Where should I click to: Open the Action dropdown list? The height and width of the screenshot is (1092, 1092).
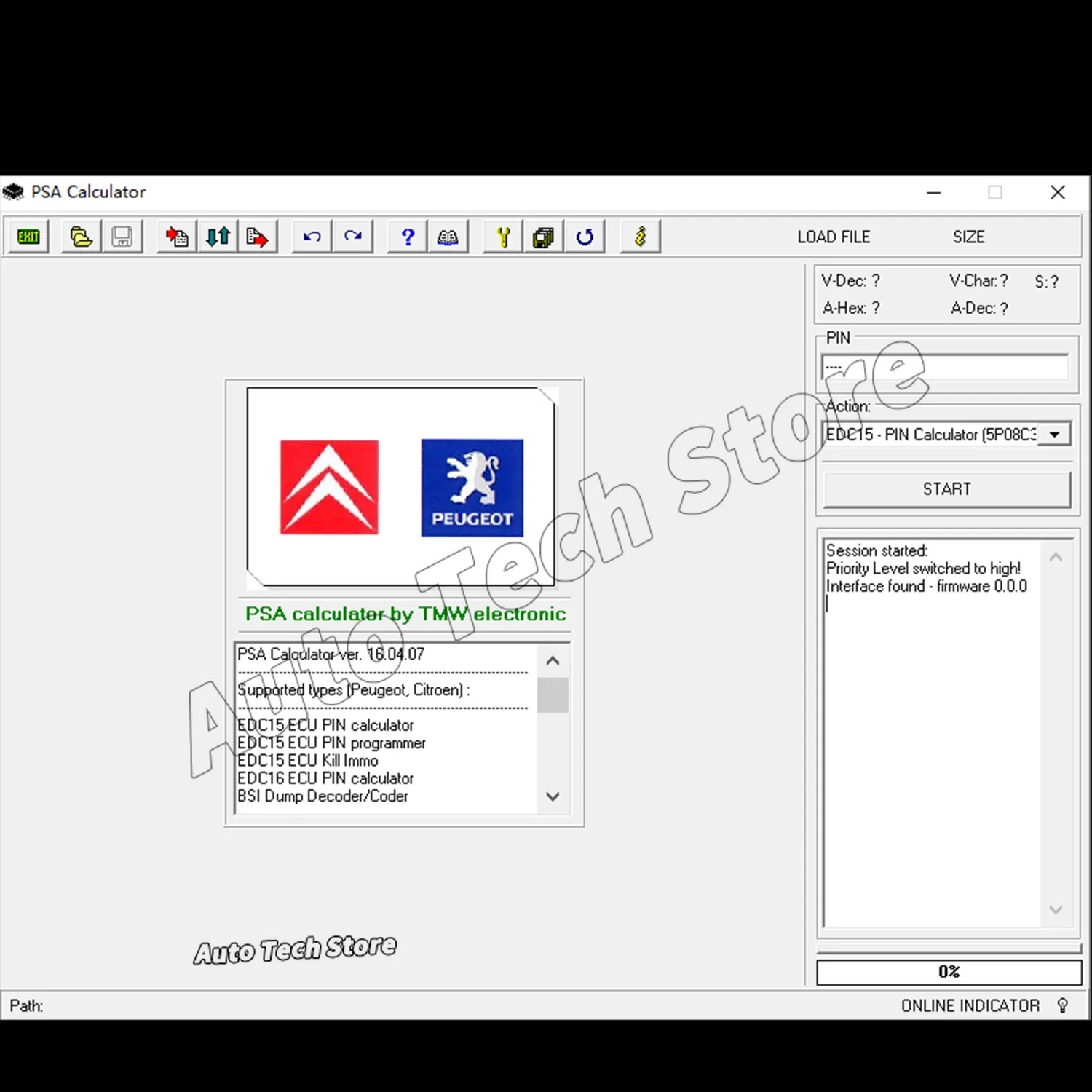1053,434
